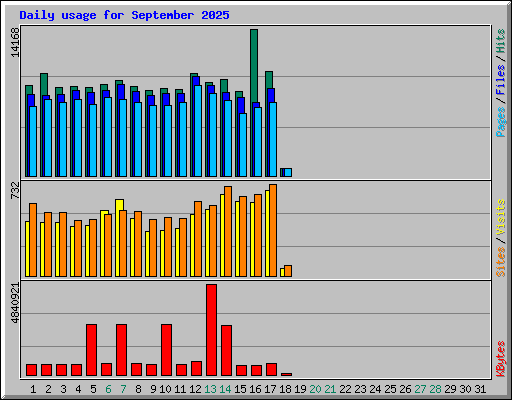
Task: Select the cyan 'Pages' legend label
Action: [x=501, y=122]
